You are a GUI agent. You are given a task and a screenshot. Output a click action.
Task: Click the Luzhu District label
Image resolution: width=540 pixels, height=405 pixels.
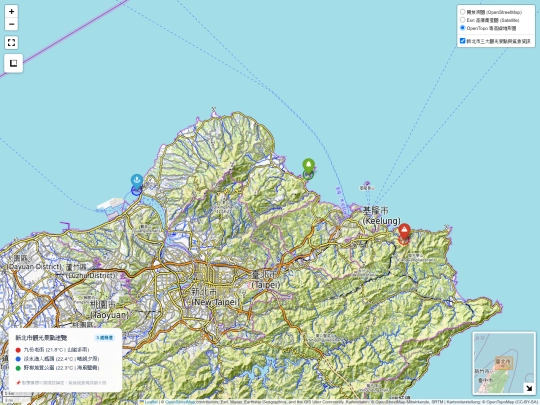point(90,271)
